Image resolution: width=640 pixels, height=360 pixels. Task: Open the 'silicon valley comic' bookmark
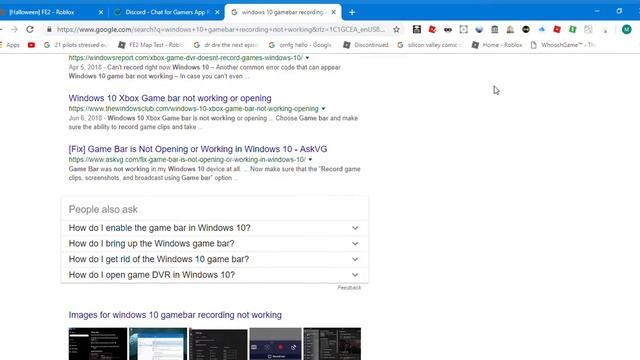430,45
